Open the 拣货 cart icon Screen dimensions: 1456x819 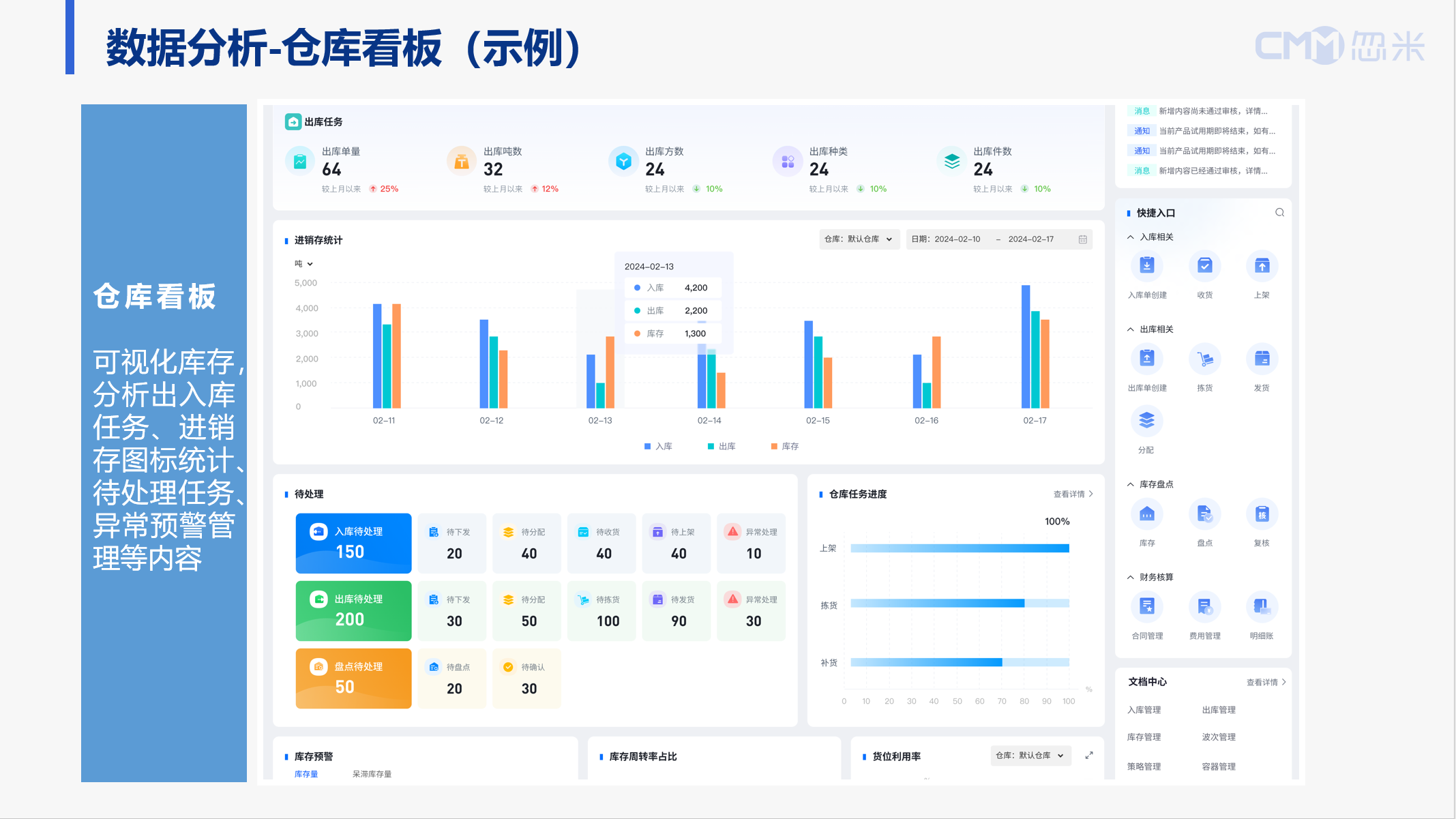tap(1204, 359)
